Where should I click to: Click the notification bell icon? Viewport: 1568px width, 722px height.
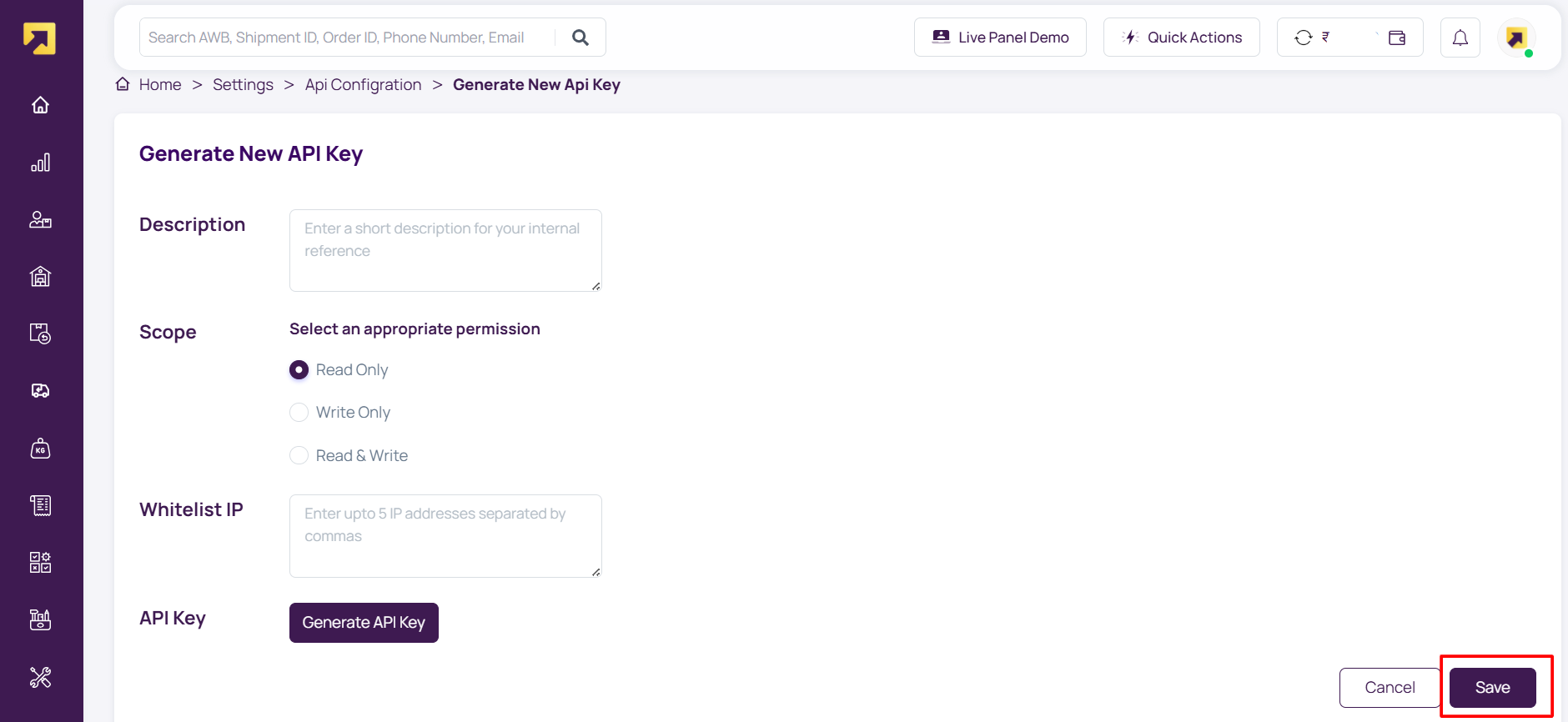point(1460,38)
